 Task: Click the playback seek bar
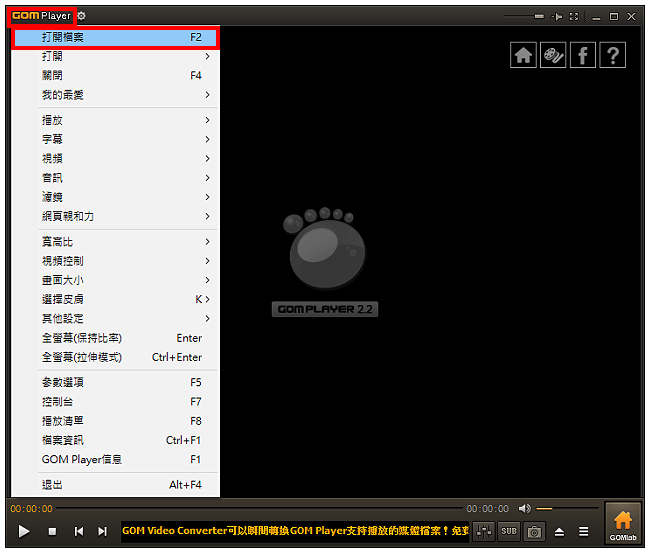pyautogui.click(x=259, y=509)
